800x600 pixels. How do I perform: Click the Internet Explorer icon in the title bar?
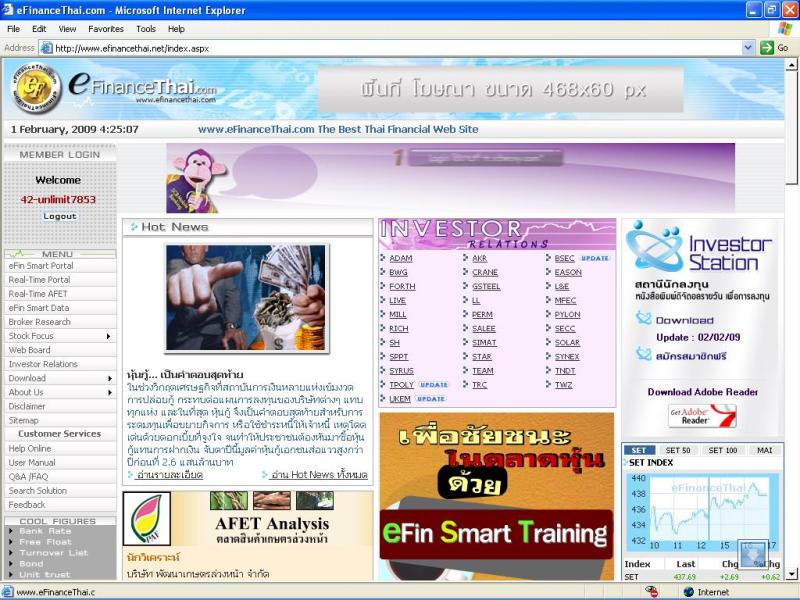(x=8, y=10)
